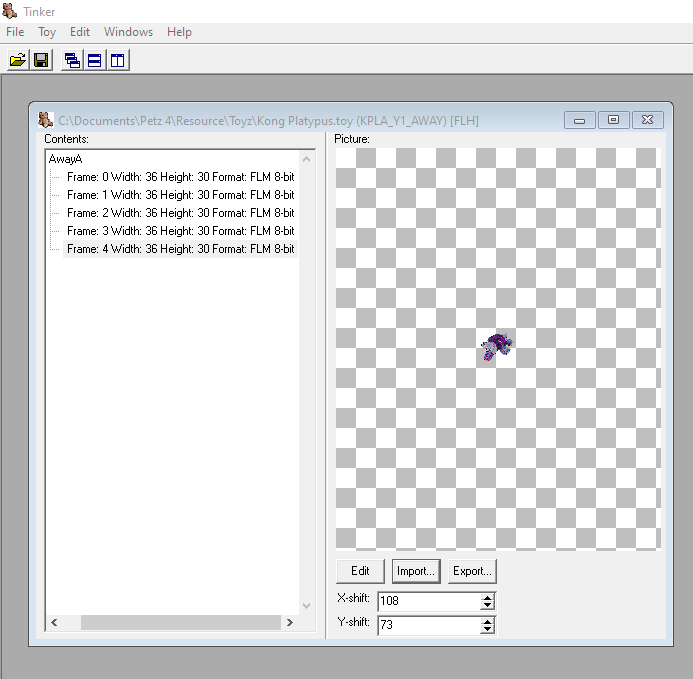Click the X-shift input field

click(429, 601)
